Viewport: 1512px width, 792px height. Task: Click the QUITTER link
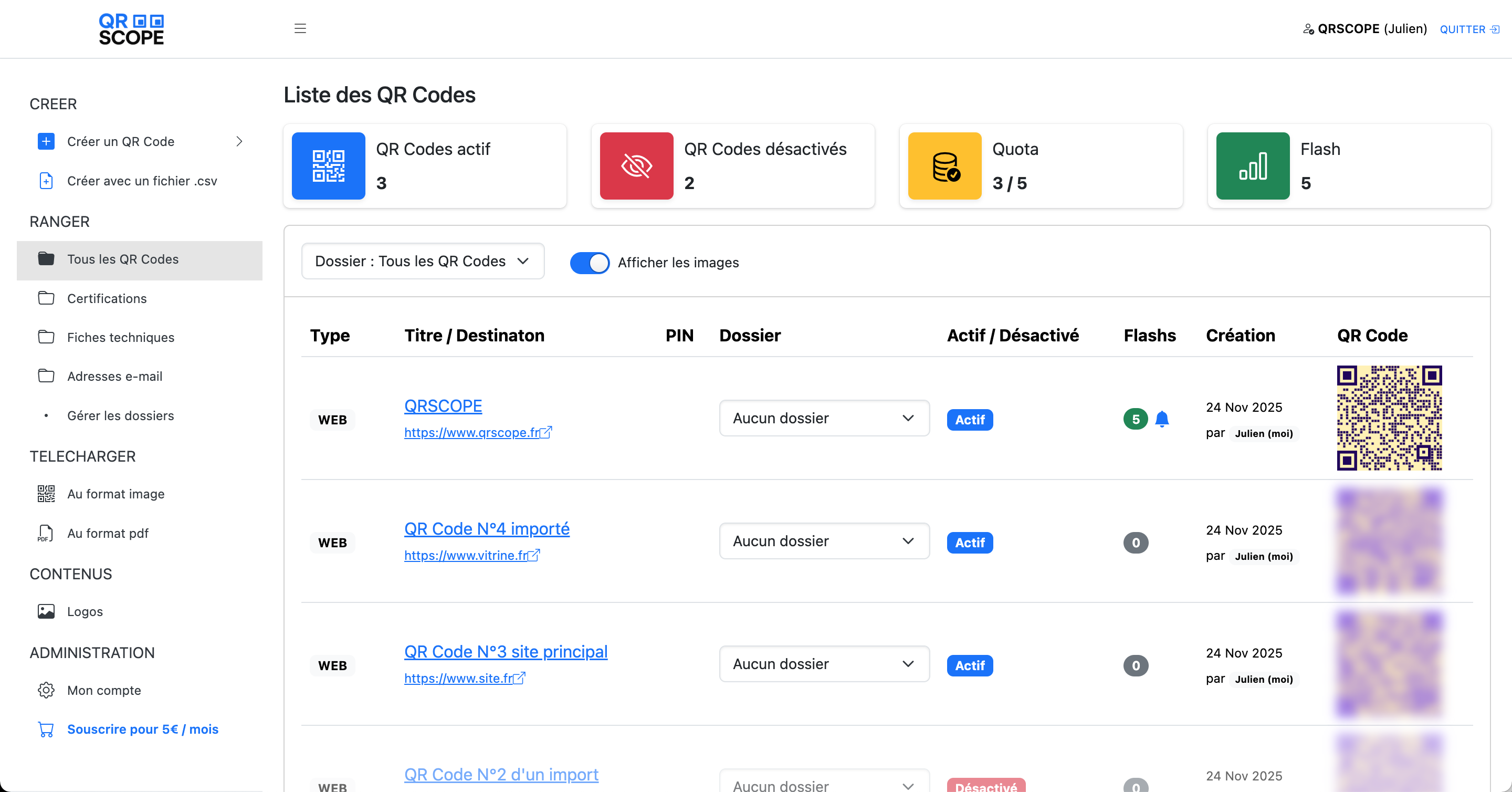click(1463, 29)
